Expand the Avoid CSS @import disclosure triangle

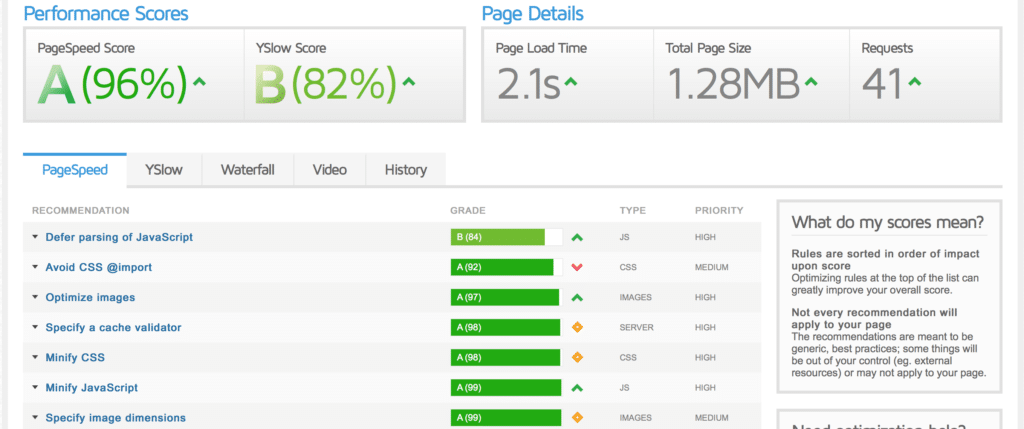[x=35, y=268]
